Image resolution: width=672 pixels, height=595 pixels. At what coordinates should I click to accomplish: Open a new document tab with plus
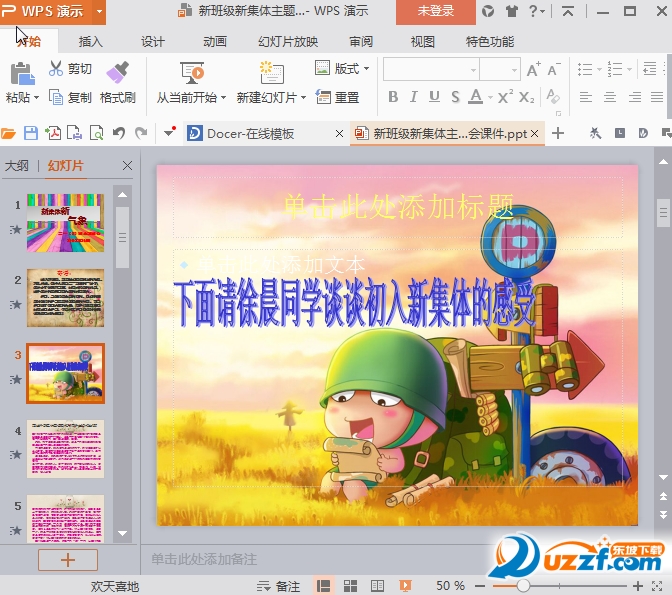(x=558, y=133)
